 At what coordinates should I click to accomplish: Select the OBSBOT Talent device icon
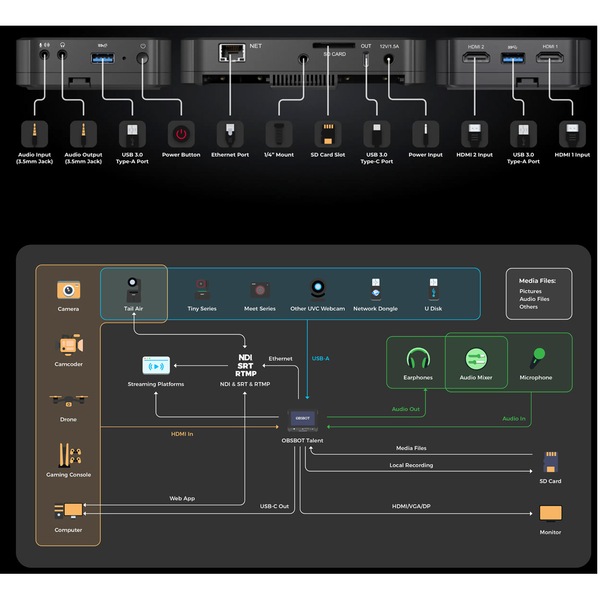(x=302, y=421)
